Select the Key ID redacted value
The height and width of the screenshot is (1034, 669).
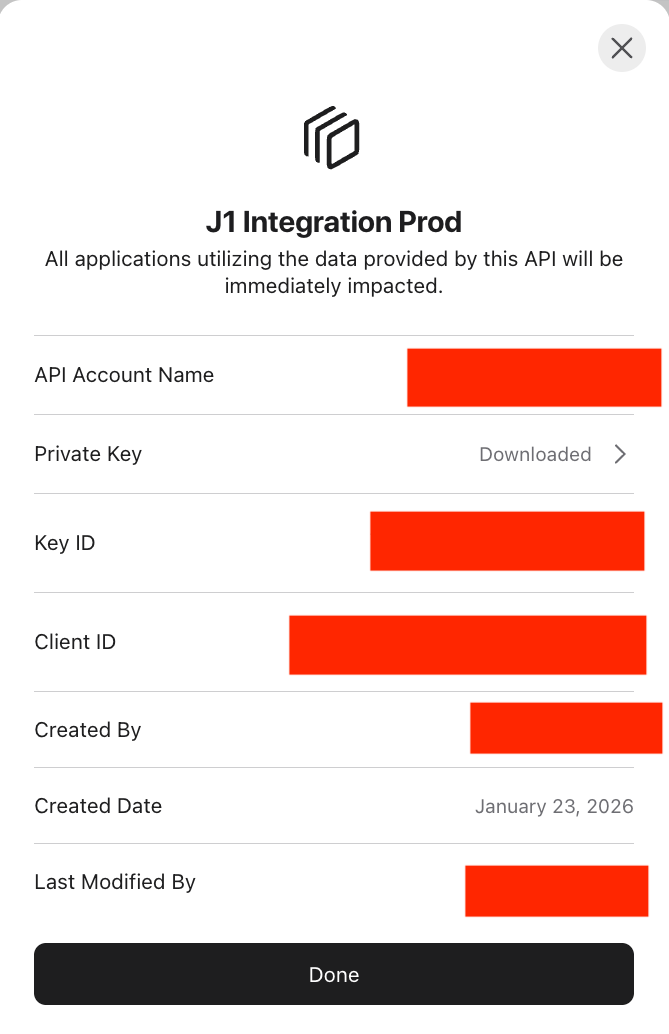[x=506, y=541]
